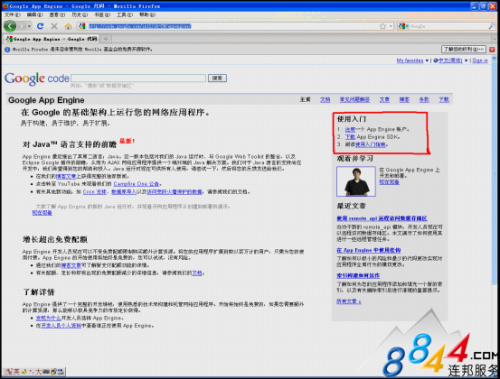This screenshot has height=379, width=500.
Task: Reload the page with the blue refresh icon
Action: [x=40, y=26]
